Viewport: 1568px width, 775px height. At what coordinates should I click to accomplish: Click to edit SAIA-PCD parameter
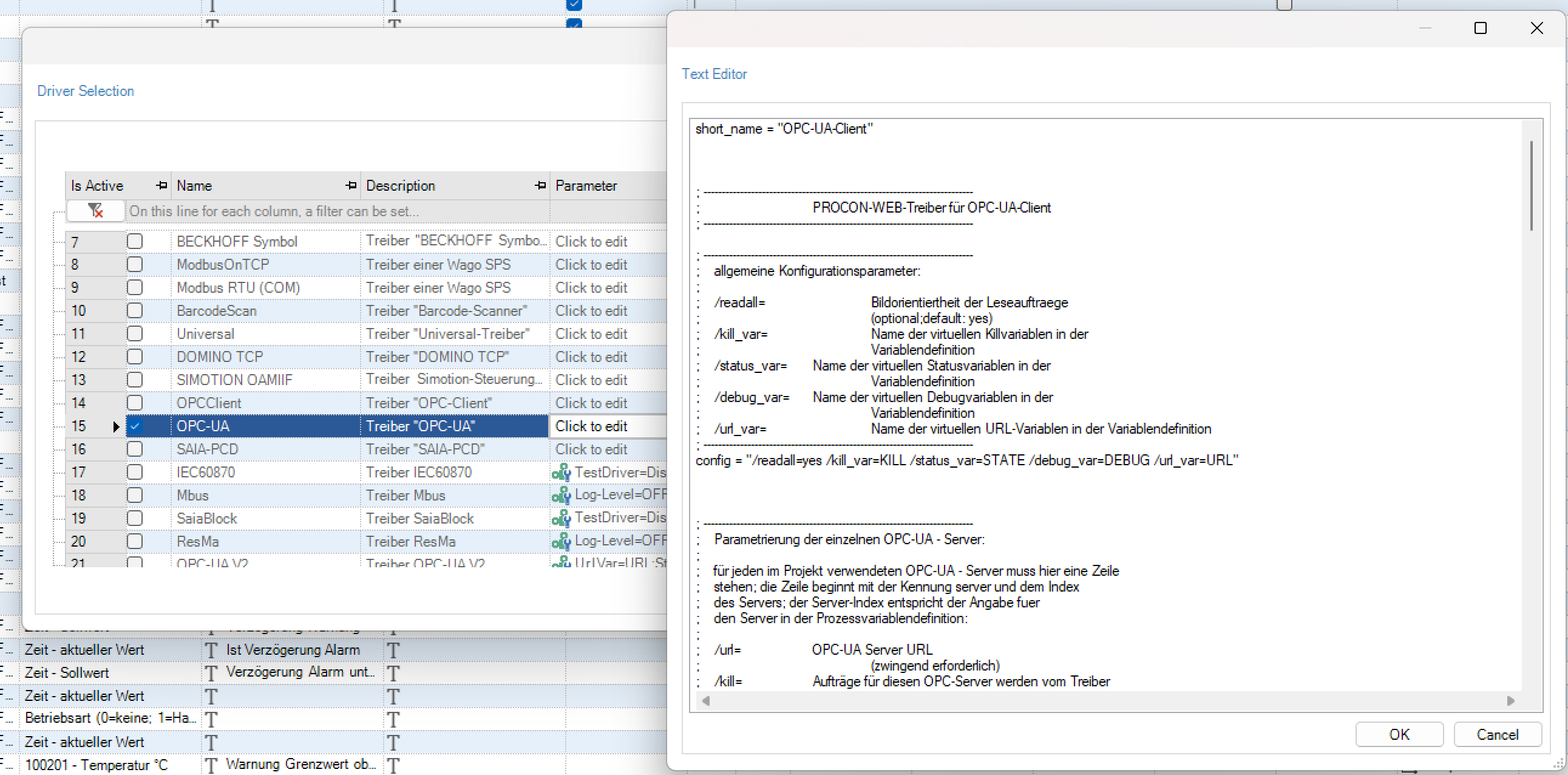[x=609, y=450]
